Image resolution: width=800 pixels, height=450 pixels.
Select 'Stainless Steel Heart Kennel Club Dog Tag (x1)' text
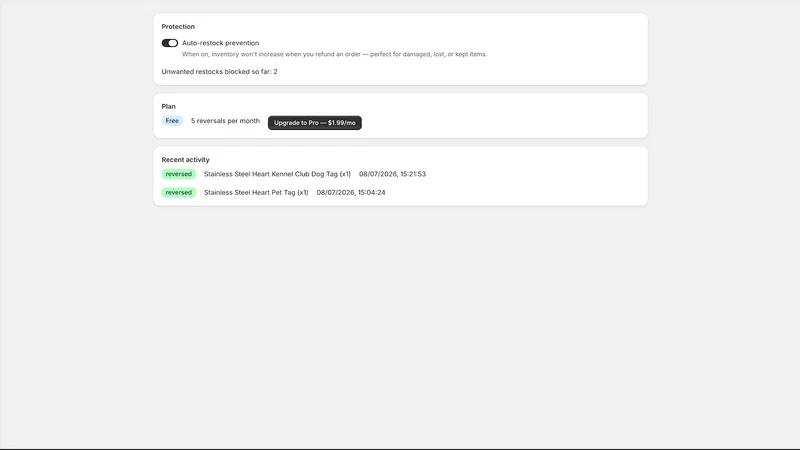point(278,174)
